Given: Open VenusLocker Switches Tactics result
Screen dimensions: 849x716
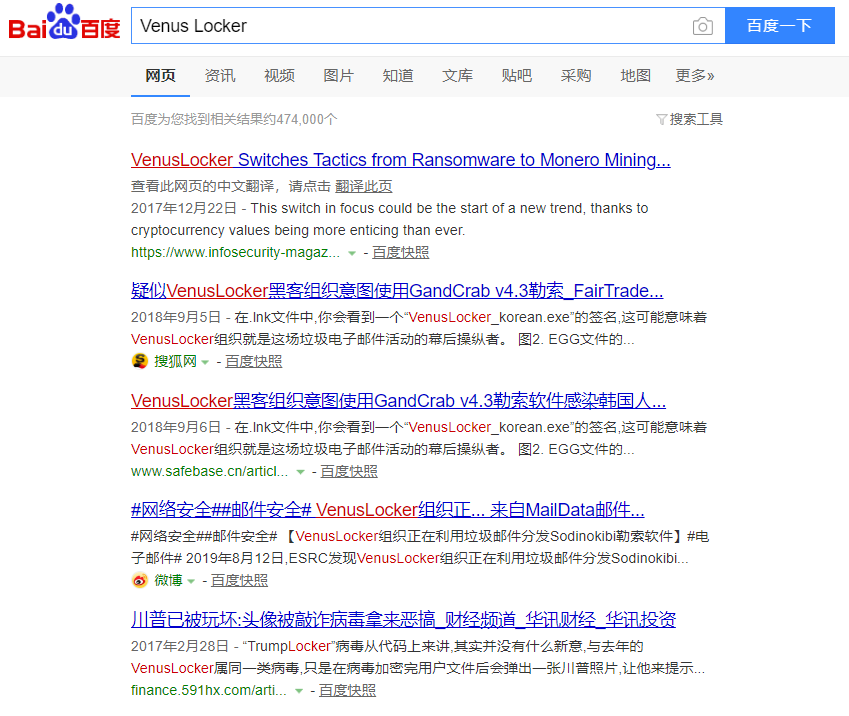Looking at the screenshot, I should (x=401, y=160).
